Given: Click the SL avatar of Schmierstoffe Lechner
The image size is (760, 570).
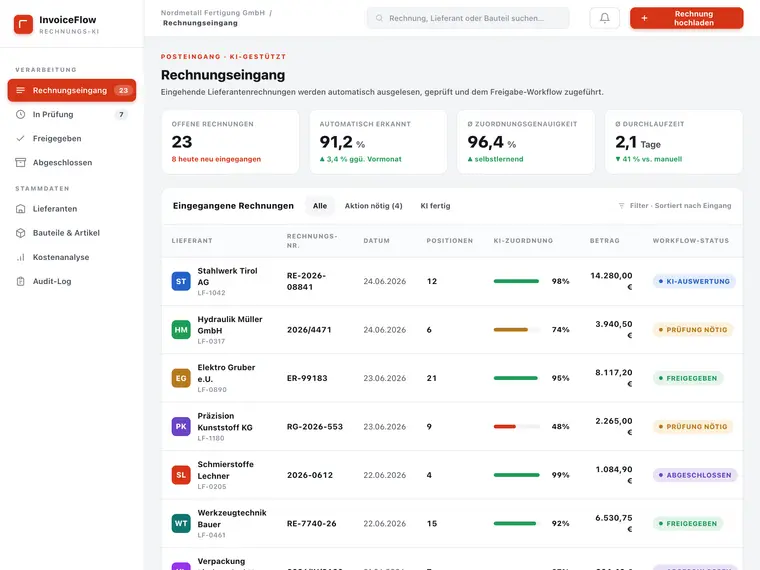Looking at the screenshot, I should click(x=181, y=475).
